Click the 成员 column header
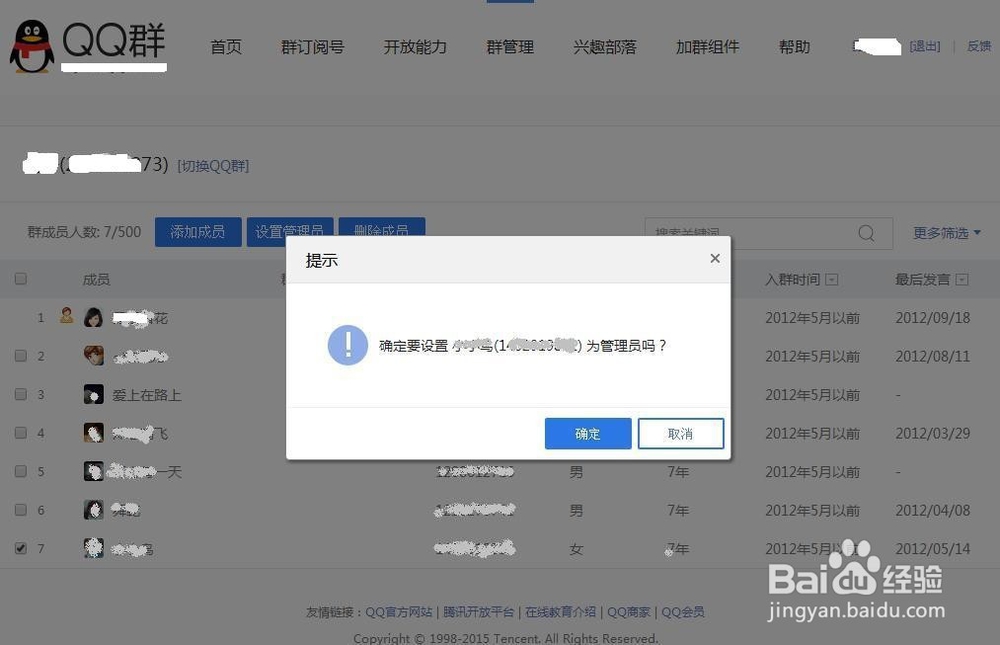This screenshot has width=1000, height=645. point(96,279)
